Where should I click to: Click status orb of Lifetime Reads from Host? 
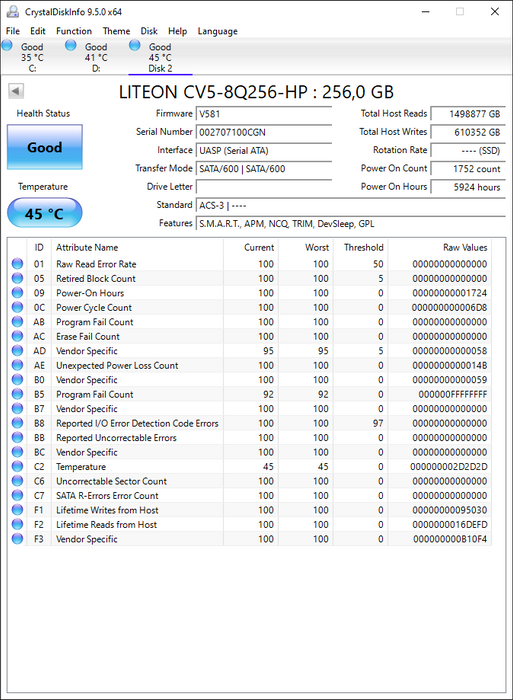tap(17, 525)
